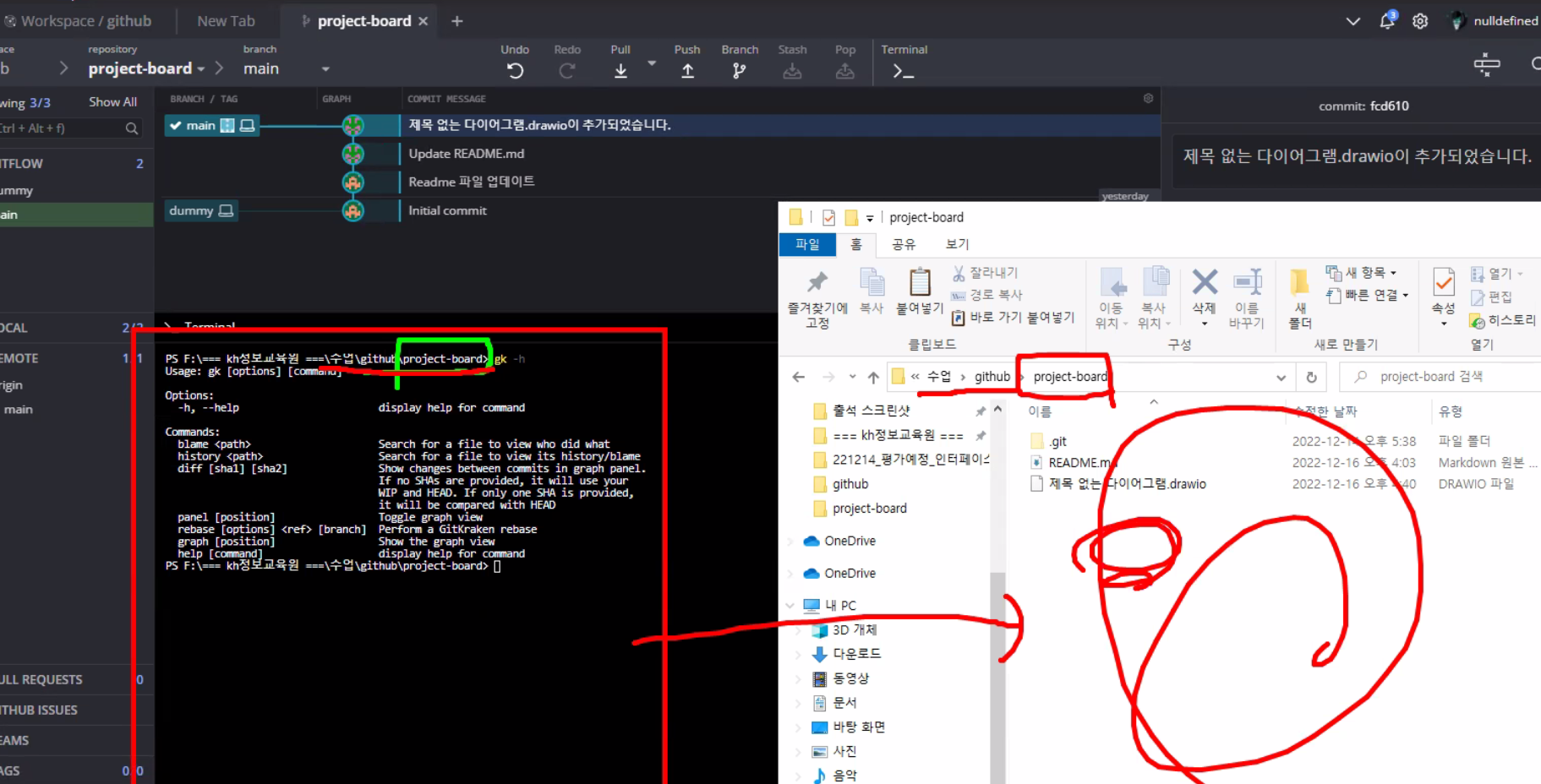Stash changes using the Stash icon

[792, 71]
